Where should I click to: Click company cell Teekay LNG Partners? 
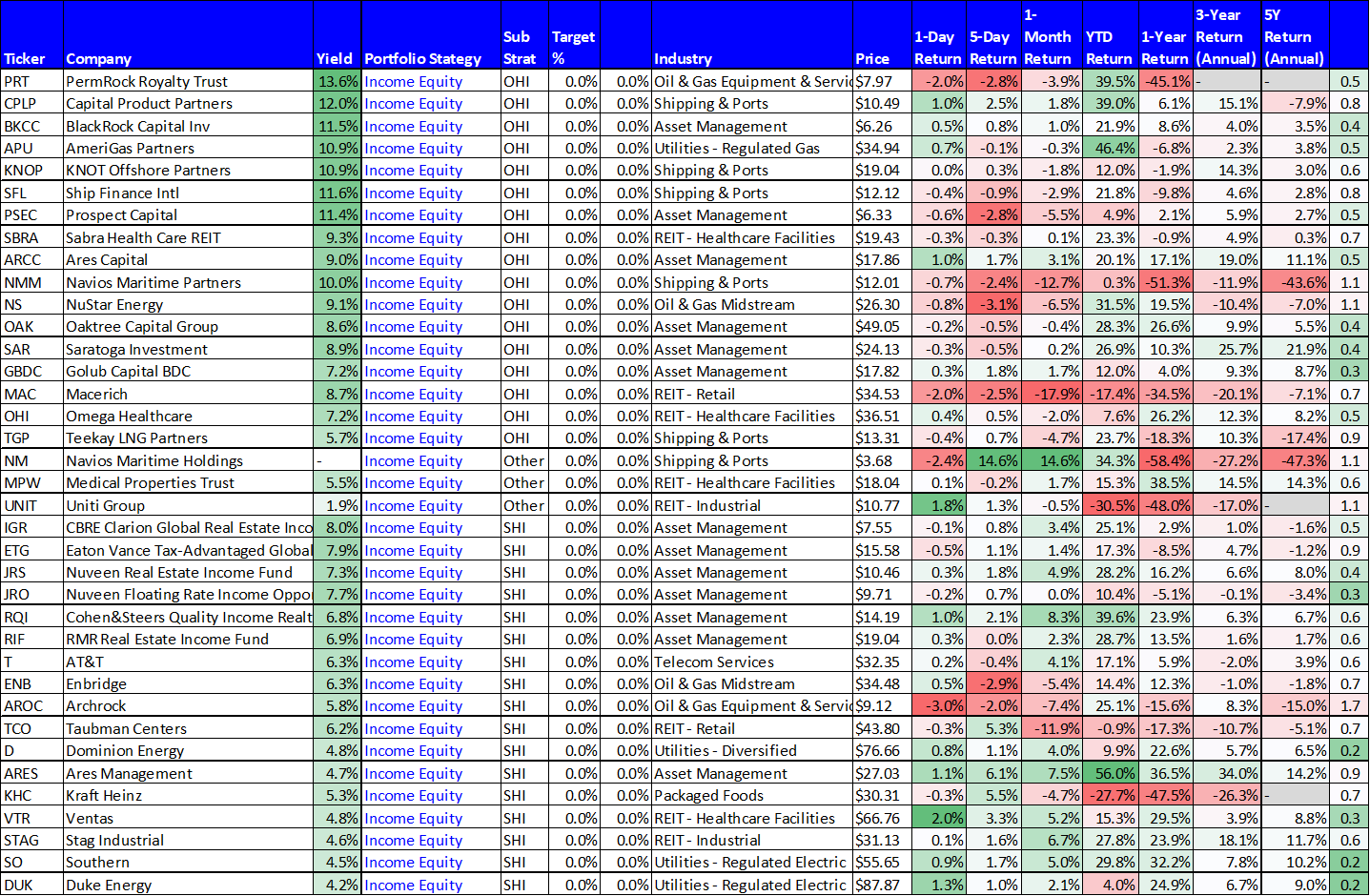pyautogui.click(x=188, y=438)
